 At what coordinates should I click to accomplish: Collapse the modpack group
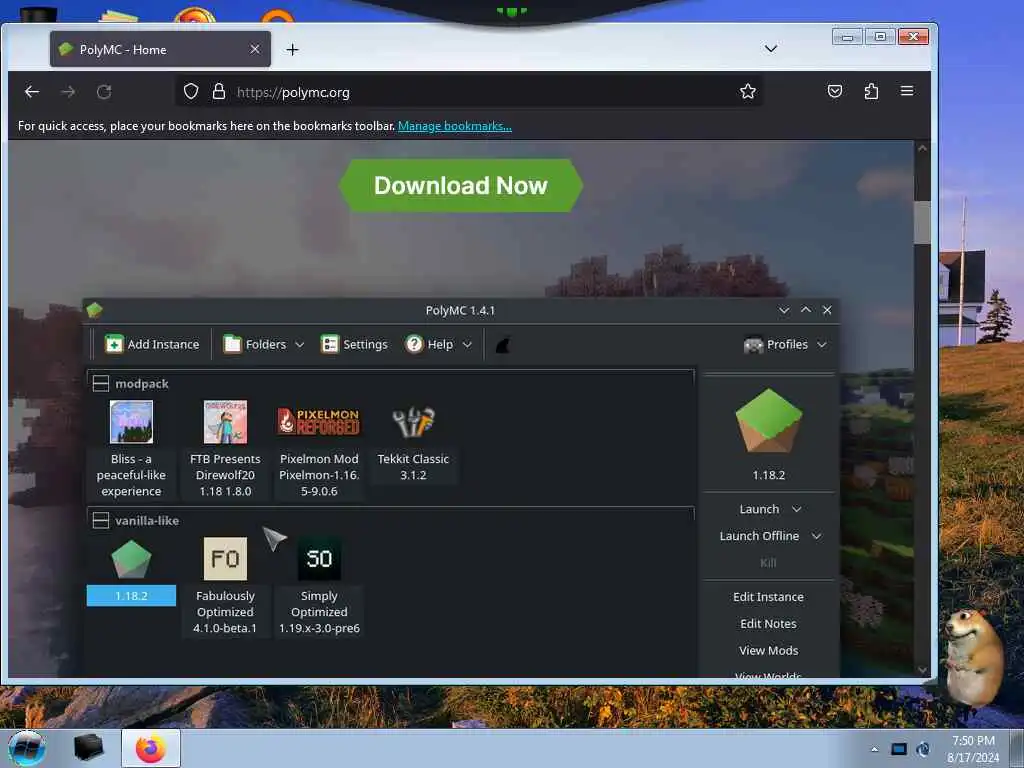pos(101,383)
